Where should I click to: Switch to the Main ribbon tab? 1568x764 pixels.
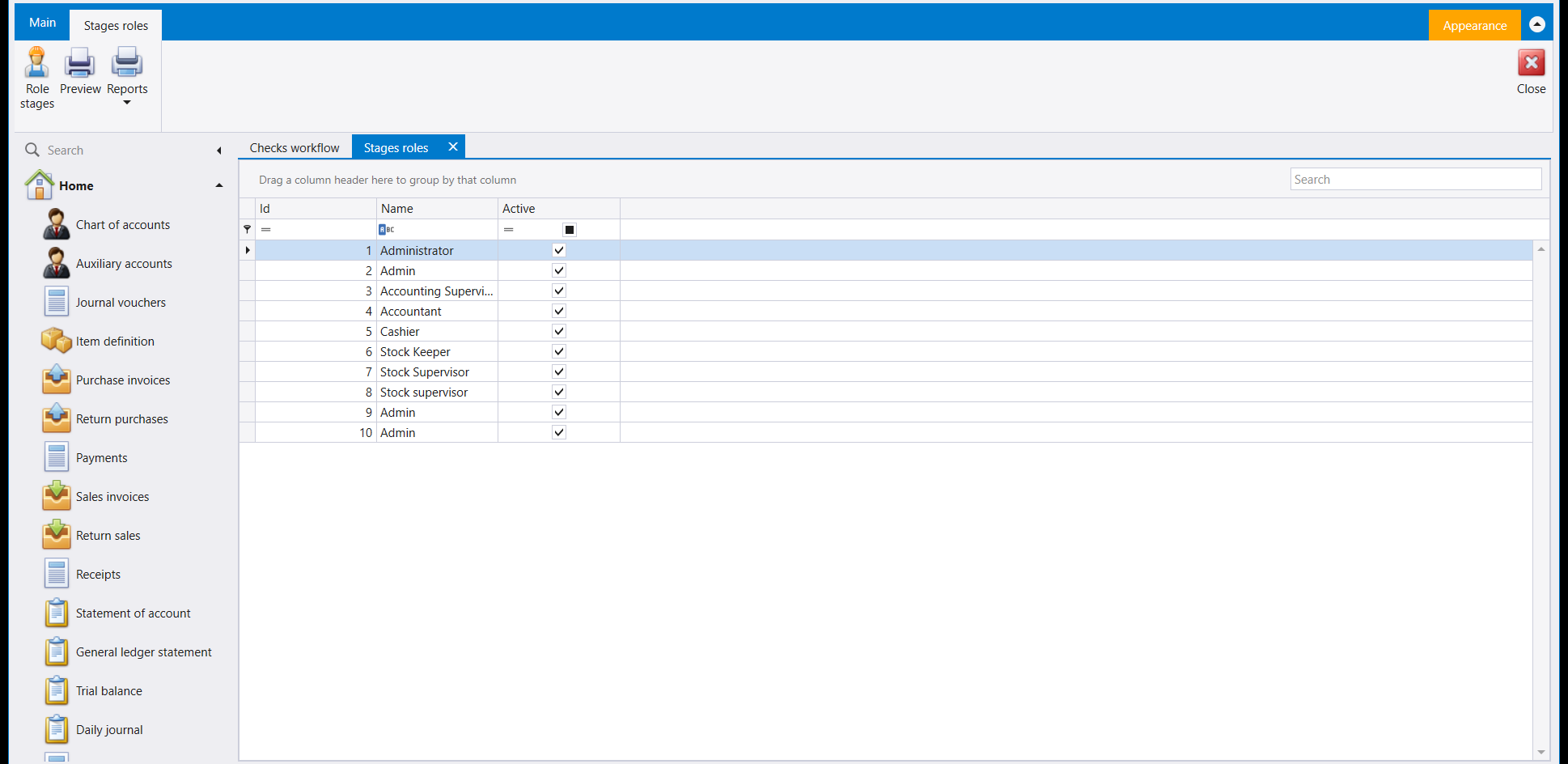point(42,23)
